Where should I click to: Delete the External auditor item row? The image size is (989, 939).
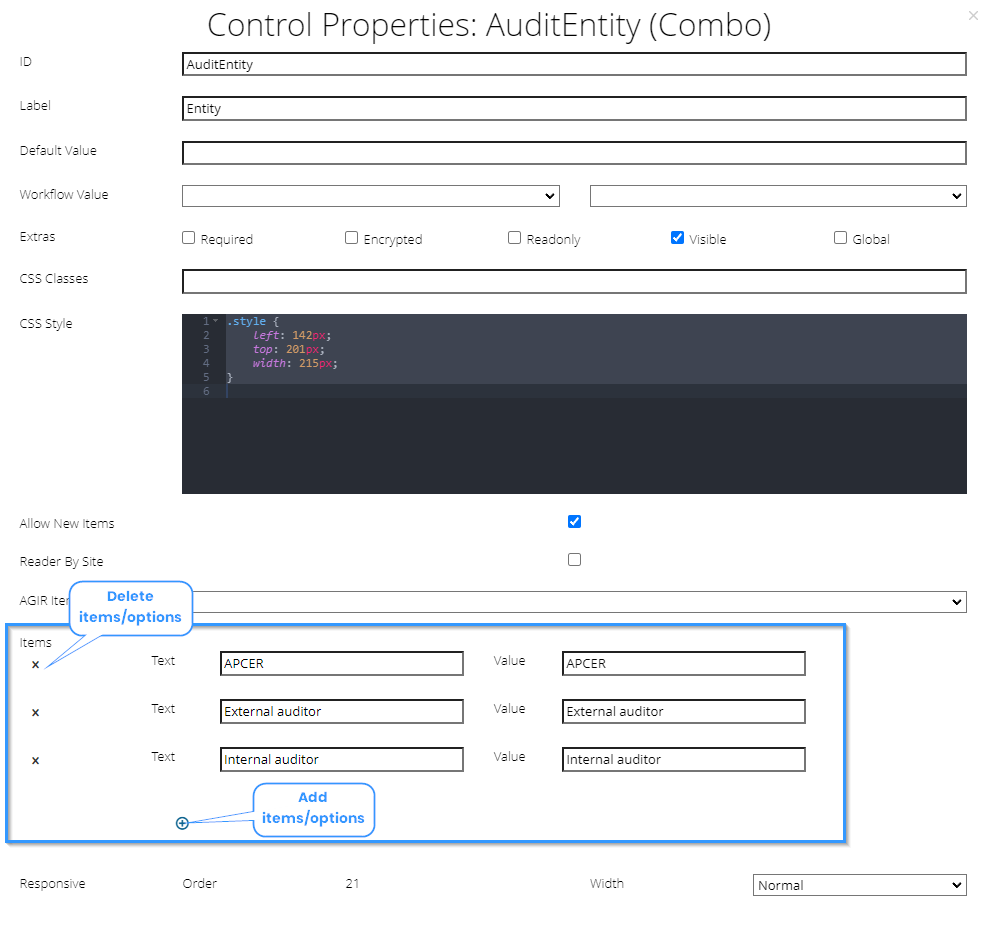(35, 713)
